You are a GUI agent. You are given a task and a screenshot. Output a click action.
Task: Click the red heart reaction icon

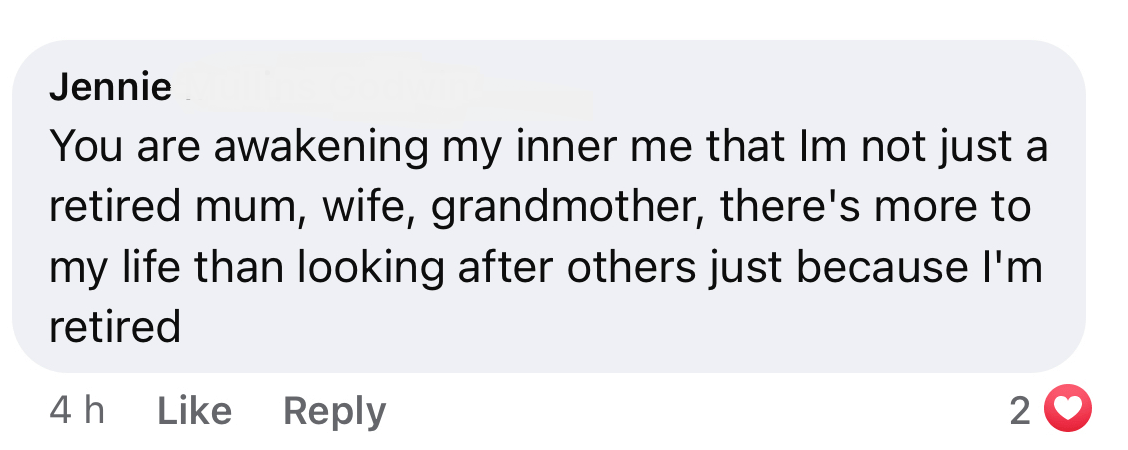(x=1067, y=411)
